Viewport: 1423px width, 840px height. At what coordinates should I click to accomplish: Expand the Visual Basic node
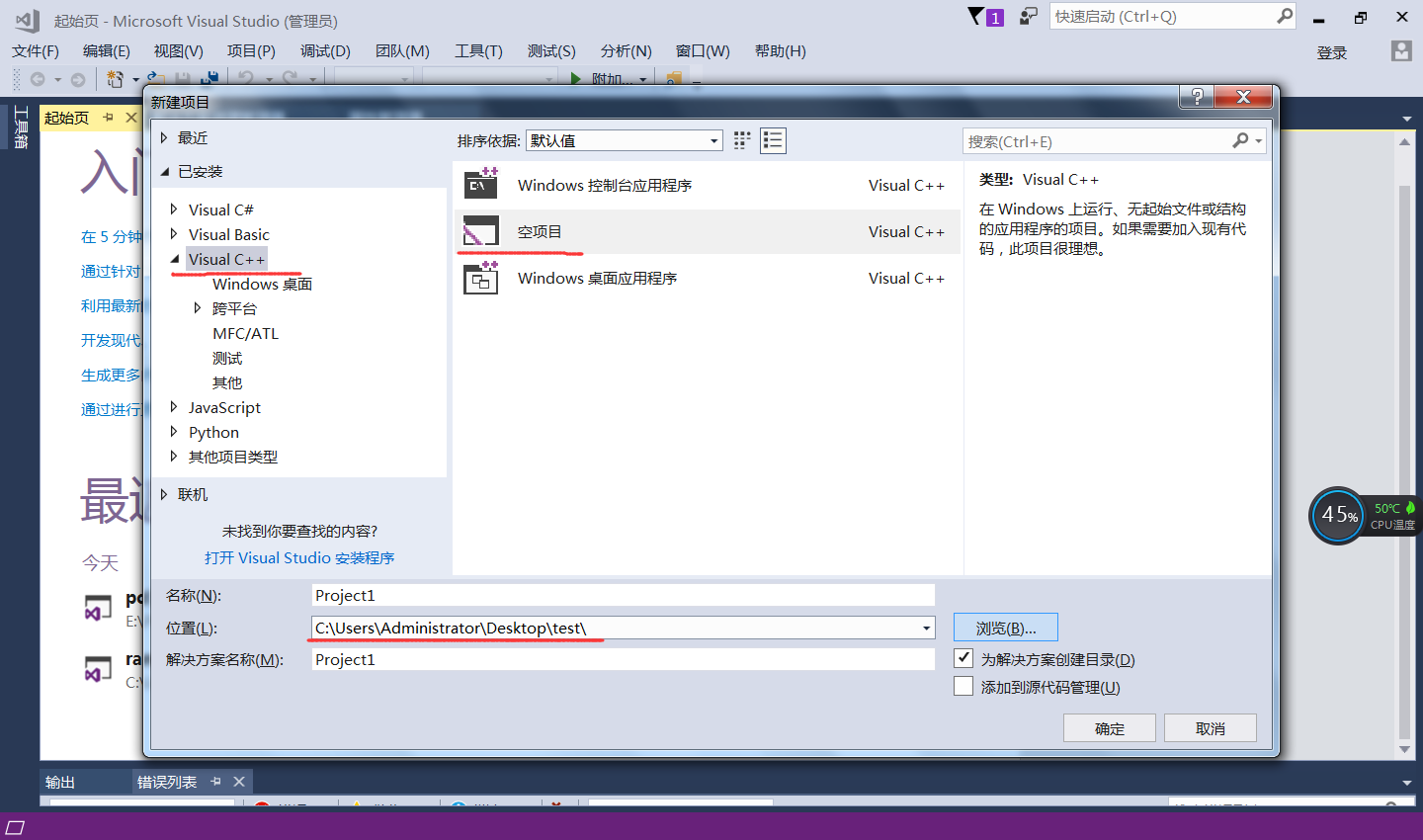pyautogui.click(x=174, y=234)
